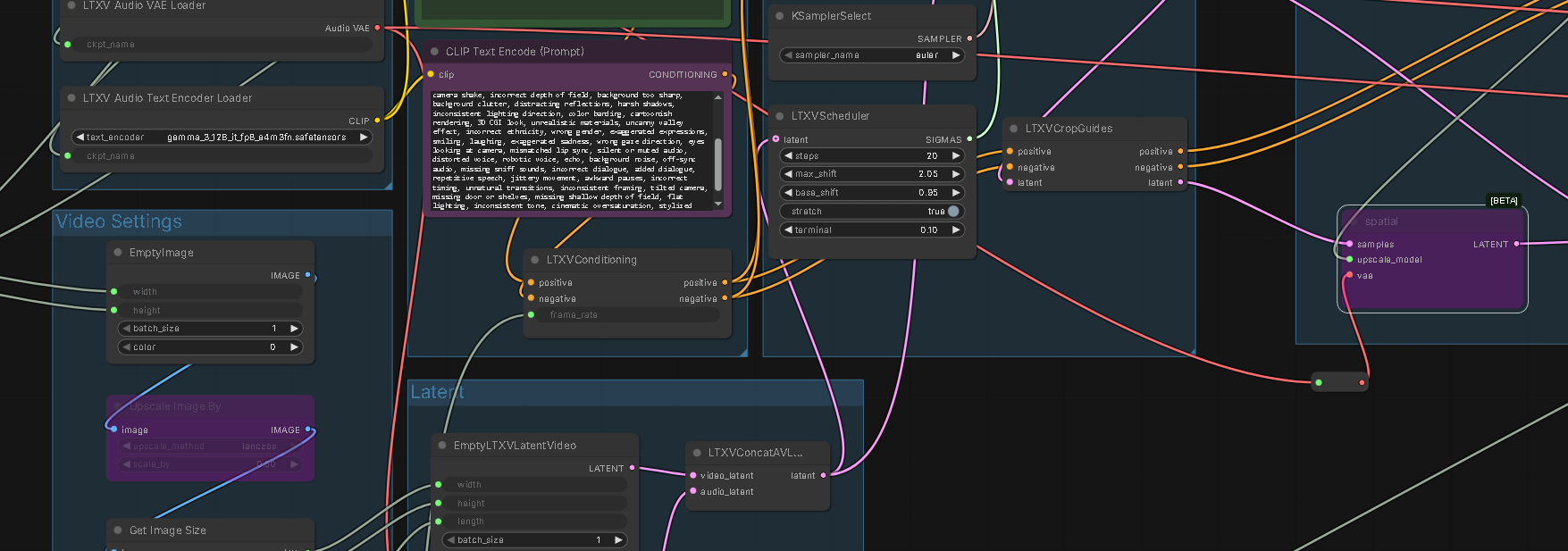Click the scale_by field in Upscale Image By

[x=210, y=464]
